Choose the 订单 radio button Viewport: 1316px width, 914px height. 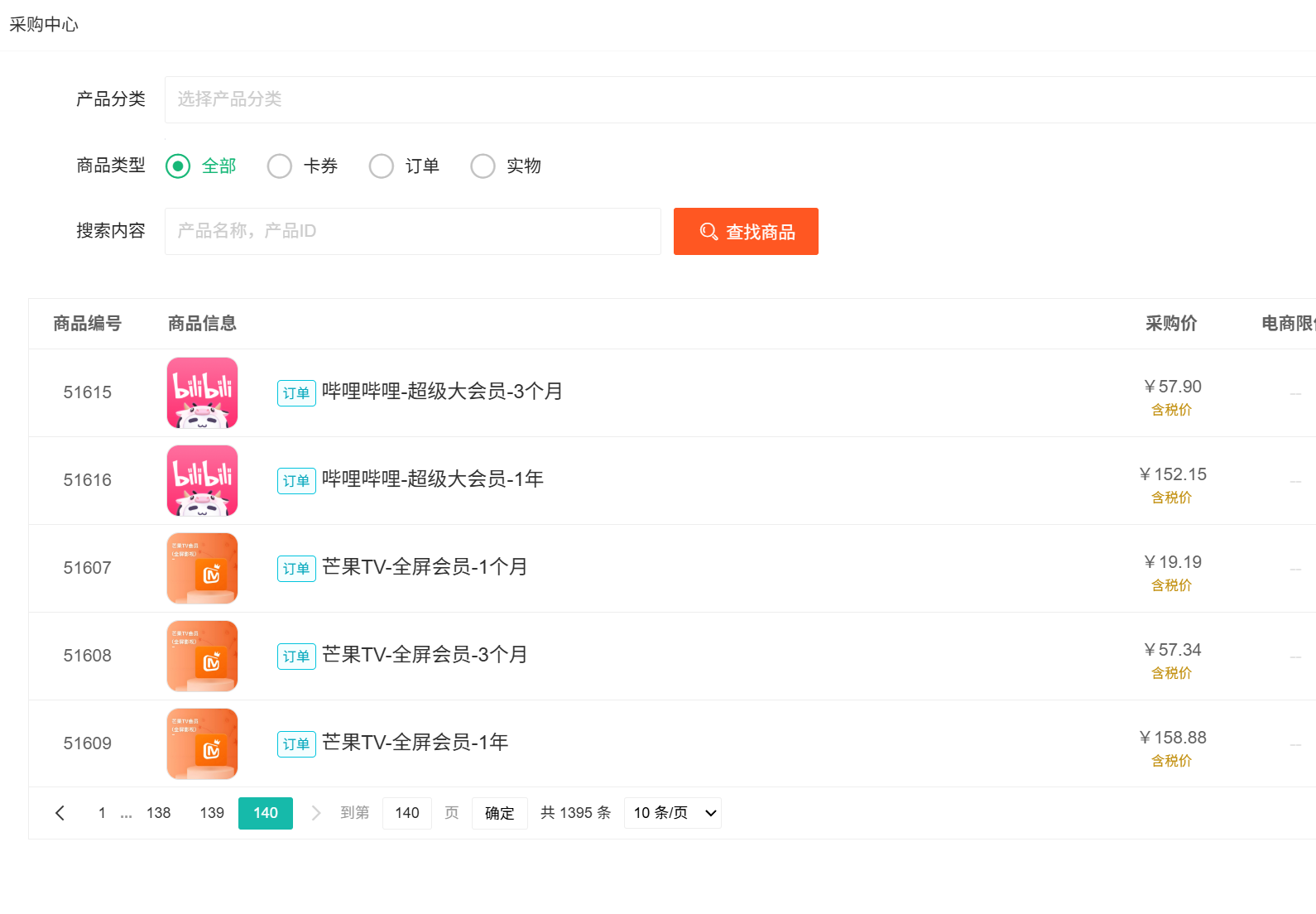pos(382,166)
